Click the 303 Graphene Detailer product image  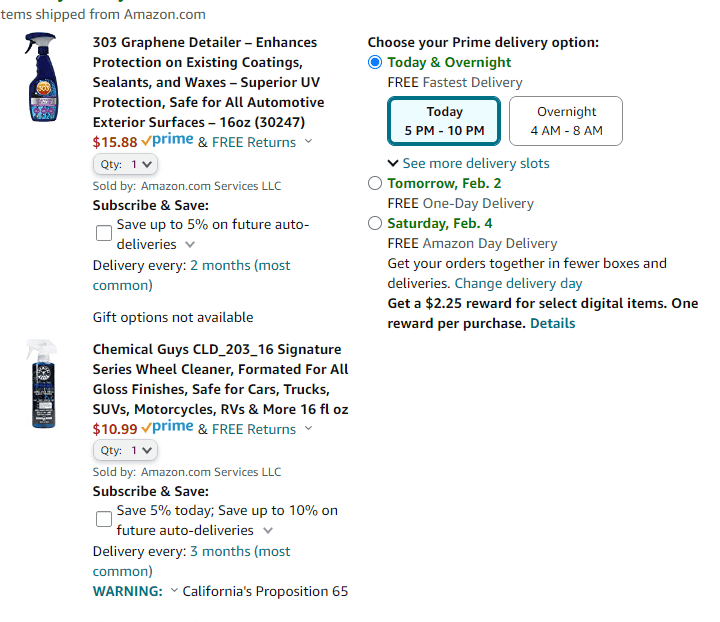pyautogui.click(x=42, y=77)
